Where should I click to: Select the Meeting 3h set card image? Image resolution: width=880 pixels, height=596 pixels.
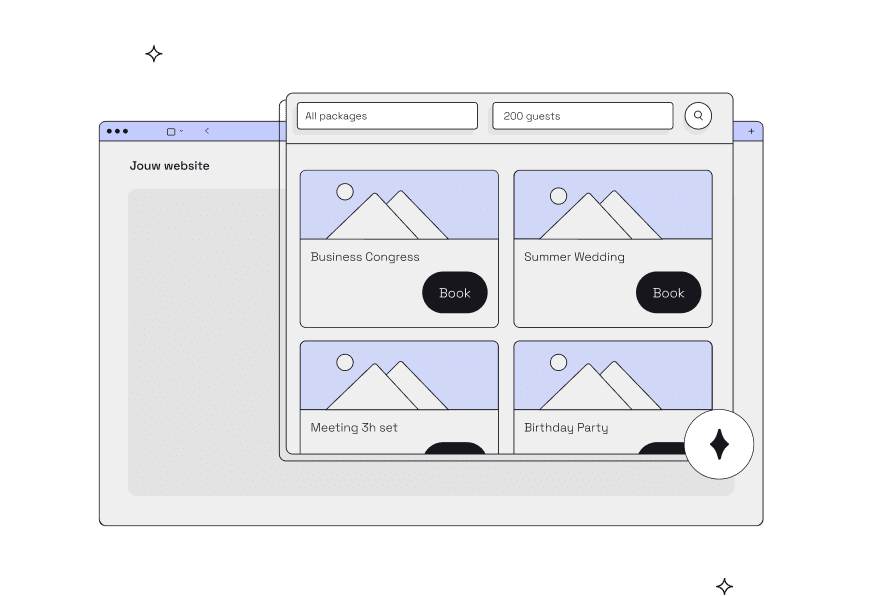pos(399,376)
